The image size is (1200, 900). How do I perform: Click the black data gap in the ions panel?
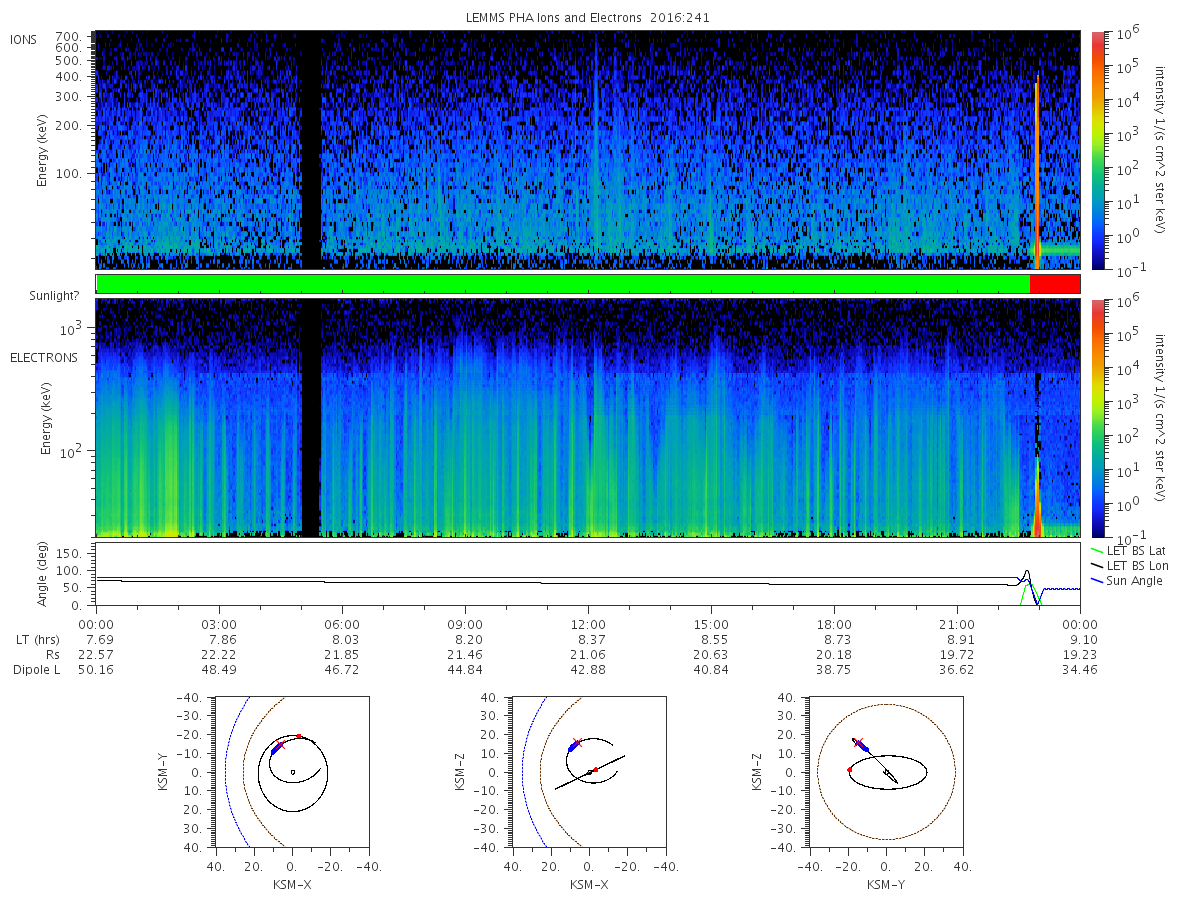311,150
